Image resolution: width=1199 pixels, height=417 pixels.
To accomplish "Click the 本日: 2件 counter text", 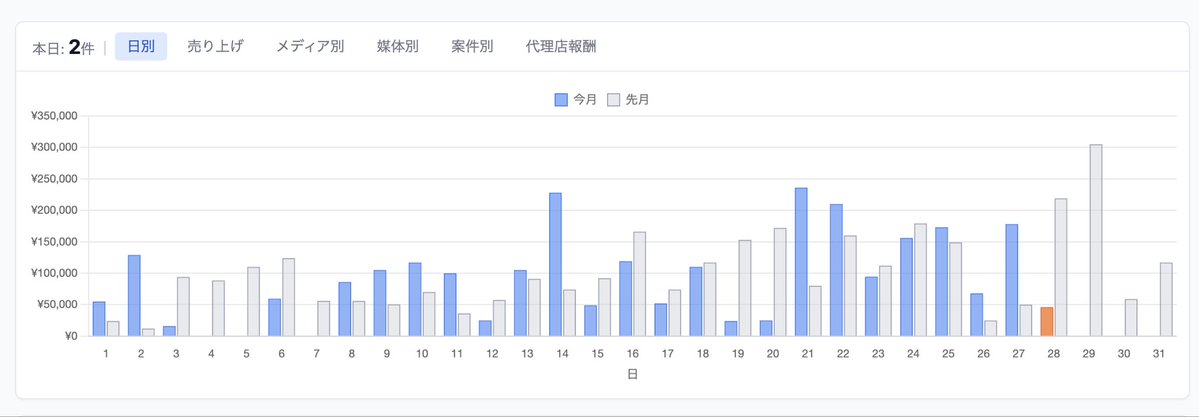I will [x=63, y=47].
